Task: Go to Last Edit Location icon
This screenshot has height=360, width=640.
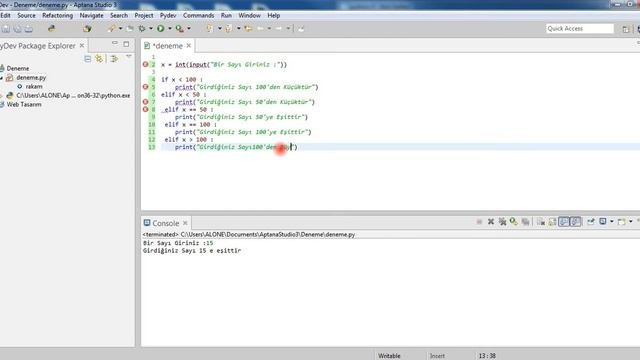Action: pos(248,29)
